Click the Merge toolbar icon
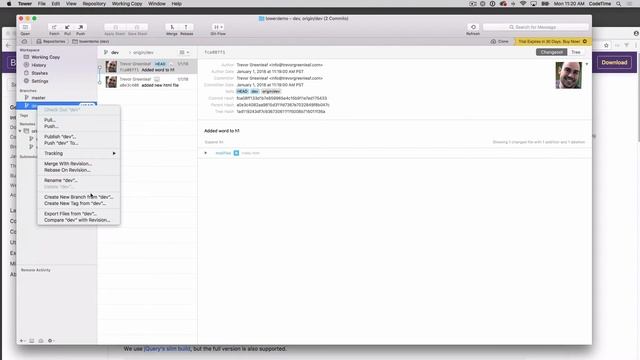Screen dimensions: 640x360 point(172,27)
